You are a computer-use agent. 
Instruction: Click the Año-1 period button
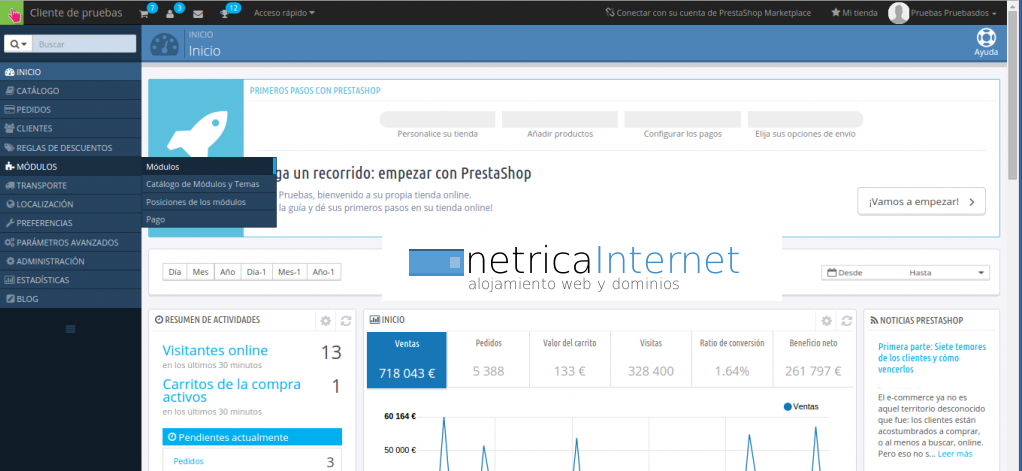coord(323,272)
